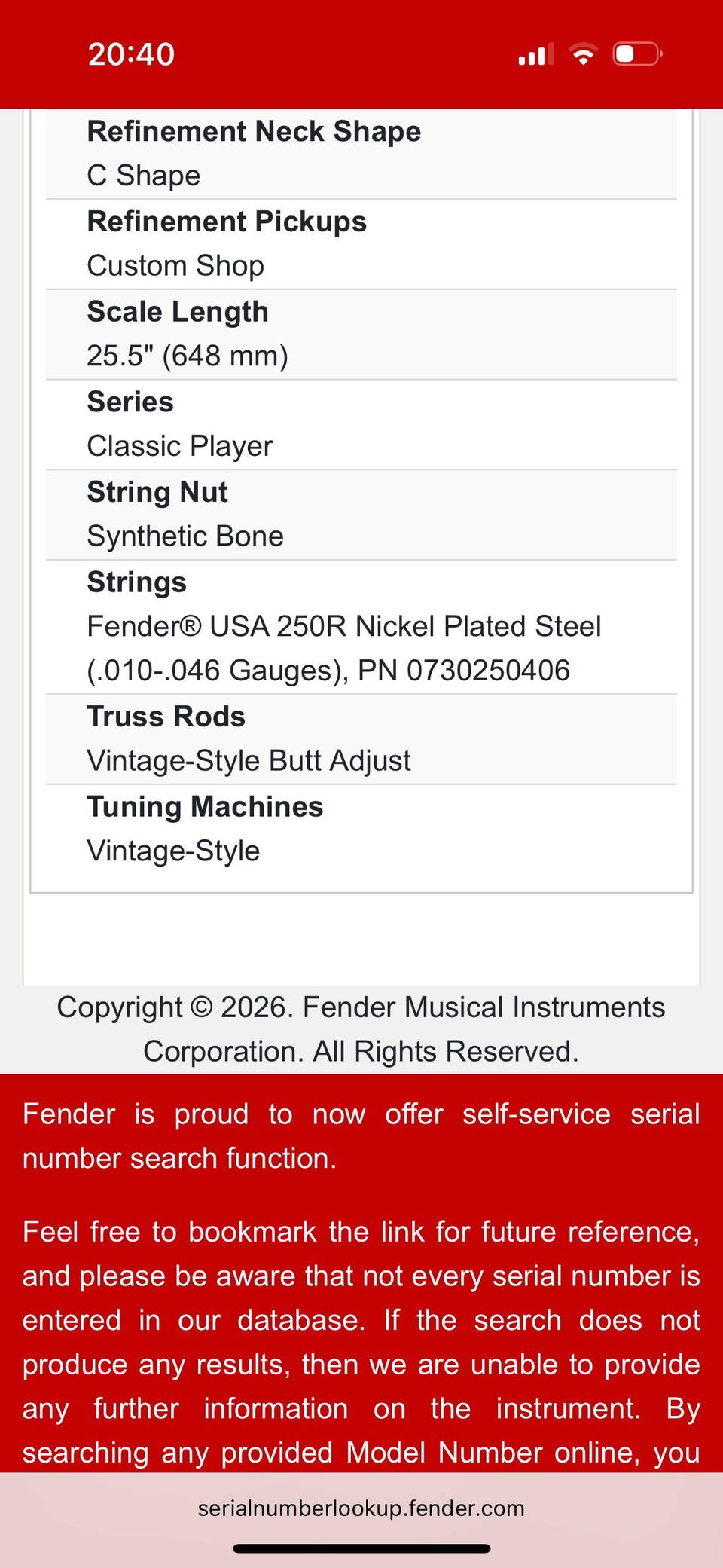Select the Scale Length 25.5" value

coord(188,356)
